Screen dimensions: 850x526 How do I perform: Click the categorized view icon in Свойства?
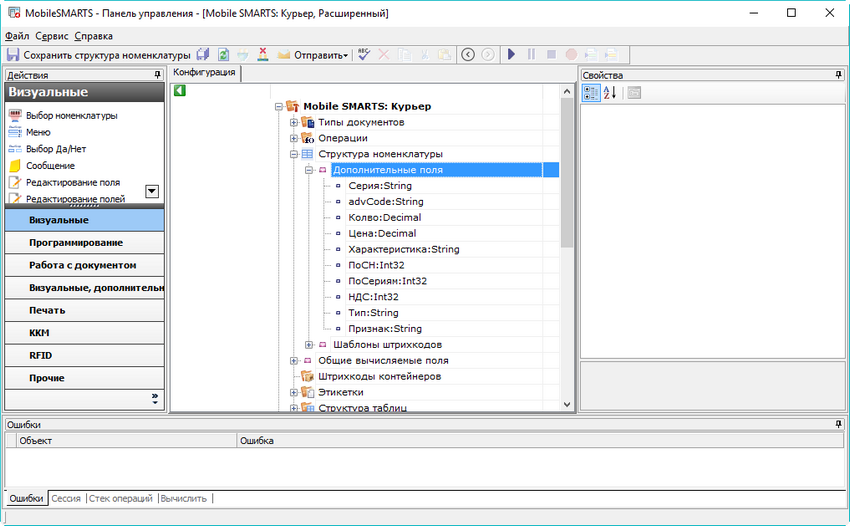591,93
